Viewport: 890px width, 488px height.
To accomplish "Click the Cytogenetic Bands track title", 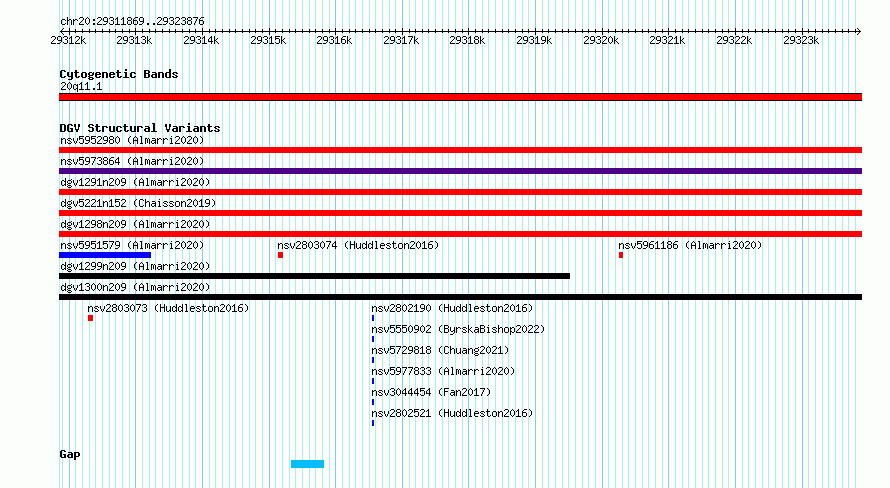I will click(119, 74).
